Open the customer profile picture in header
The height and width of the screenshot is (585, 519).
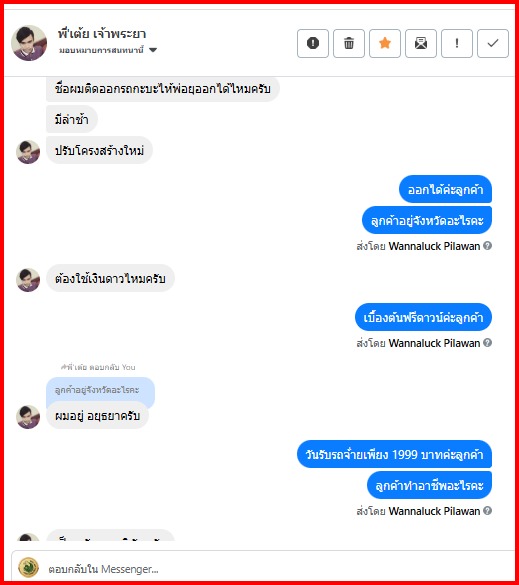[29, 43]
